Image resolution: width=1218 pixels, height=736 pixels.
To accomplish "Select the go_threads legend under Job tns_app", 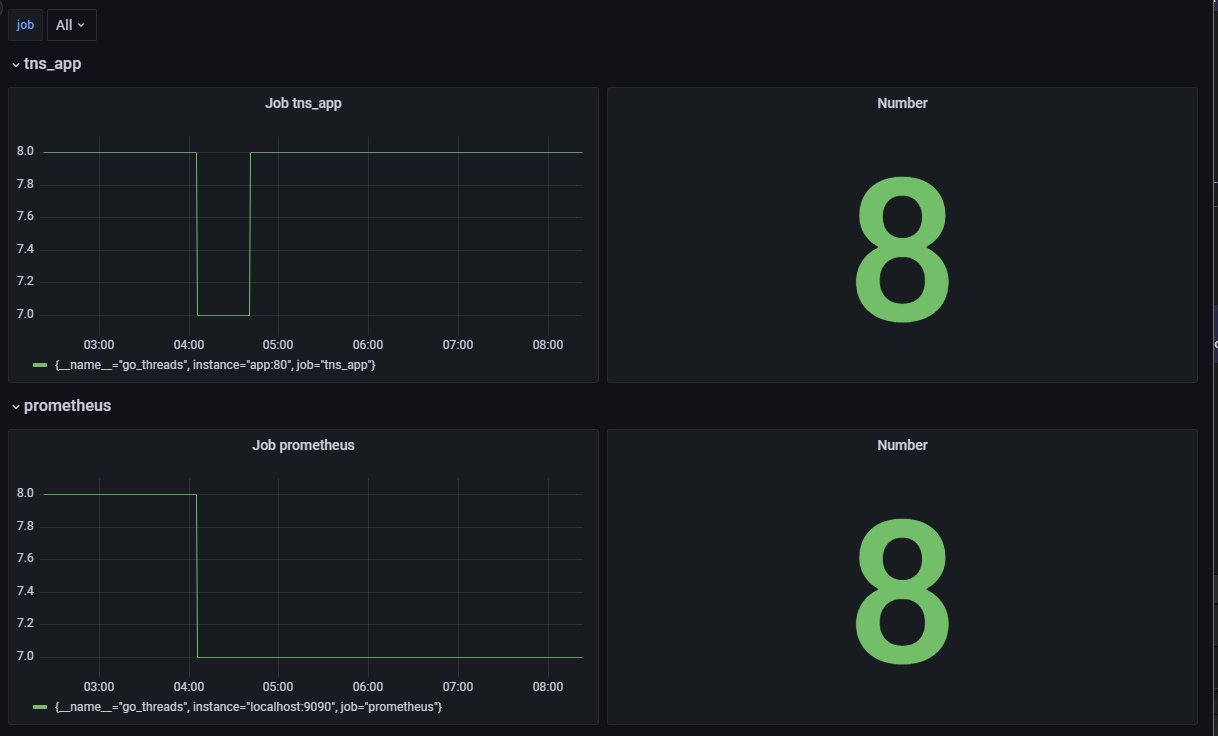I will [212, 365].
